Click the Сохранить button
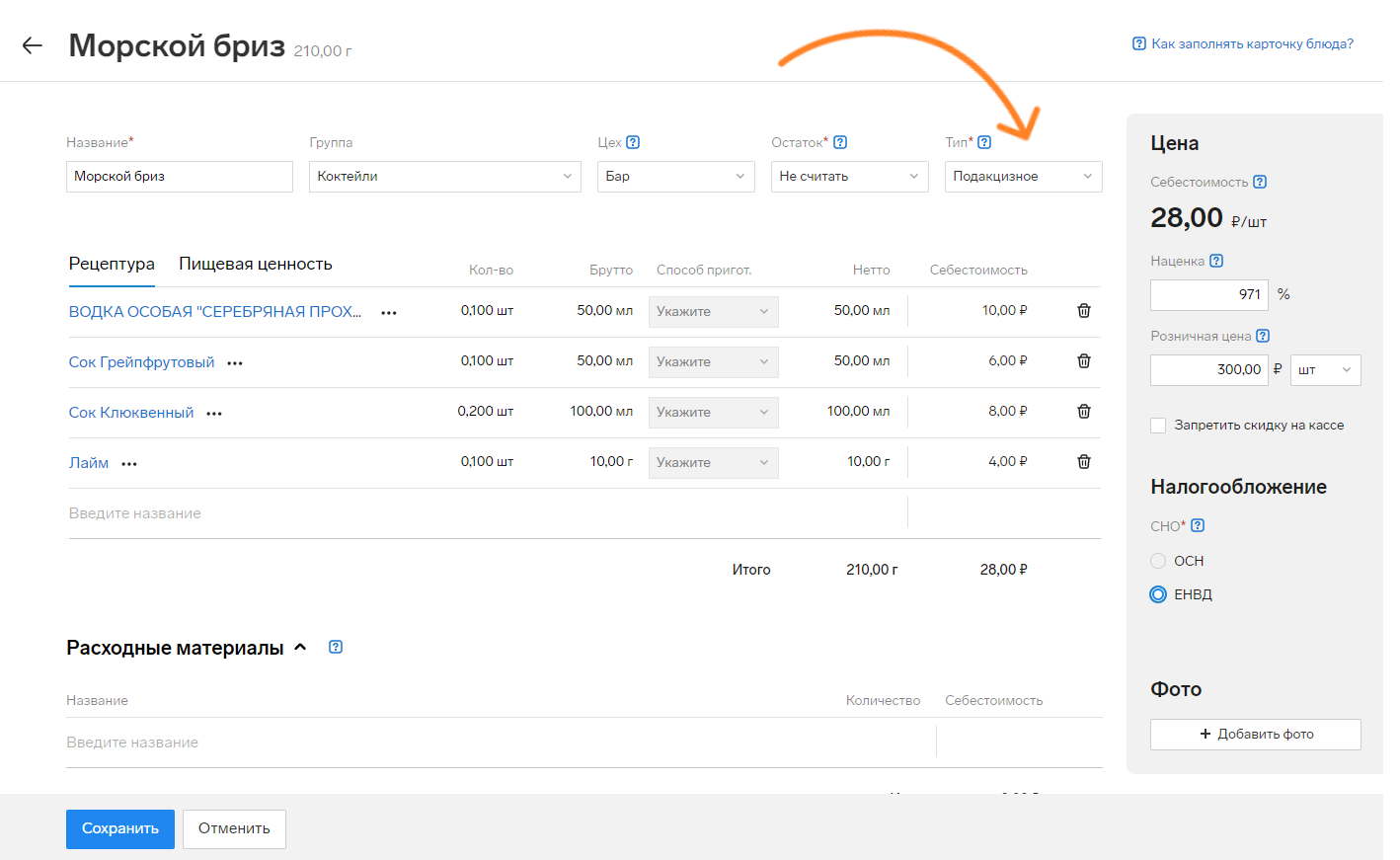The height and width of the screenshot is (860, 1400). coord(120,829)
